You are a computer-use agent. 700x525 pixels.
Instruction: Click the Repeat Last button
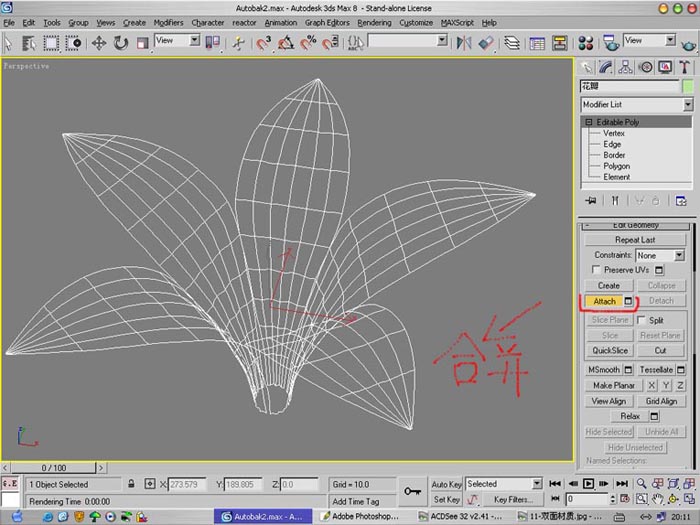coord(635,240)
